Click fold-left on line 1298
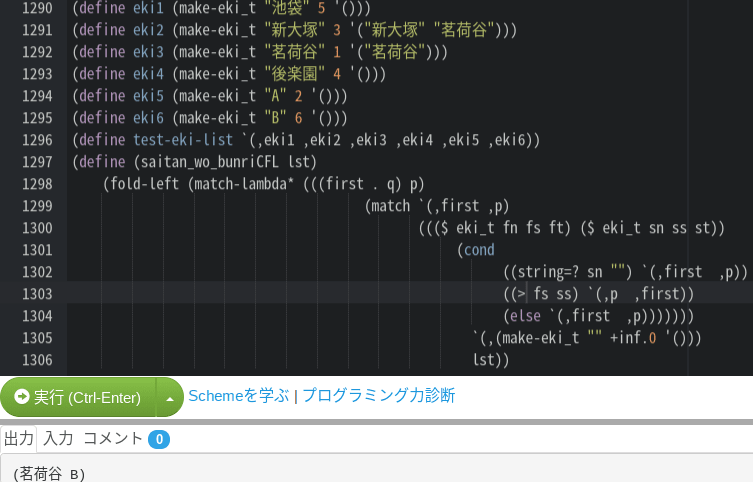 [145, 184]
